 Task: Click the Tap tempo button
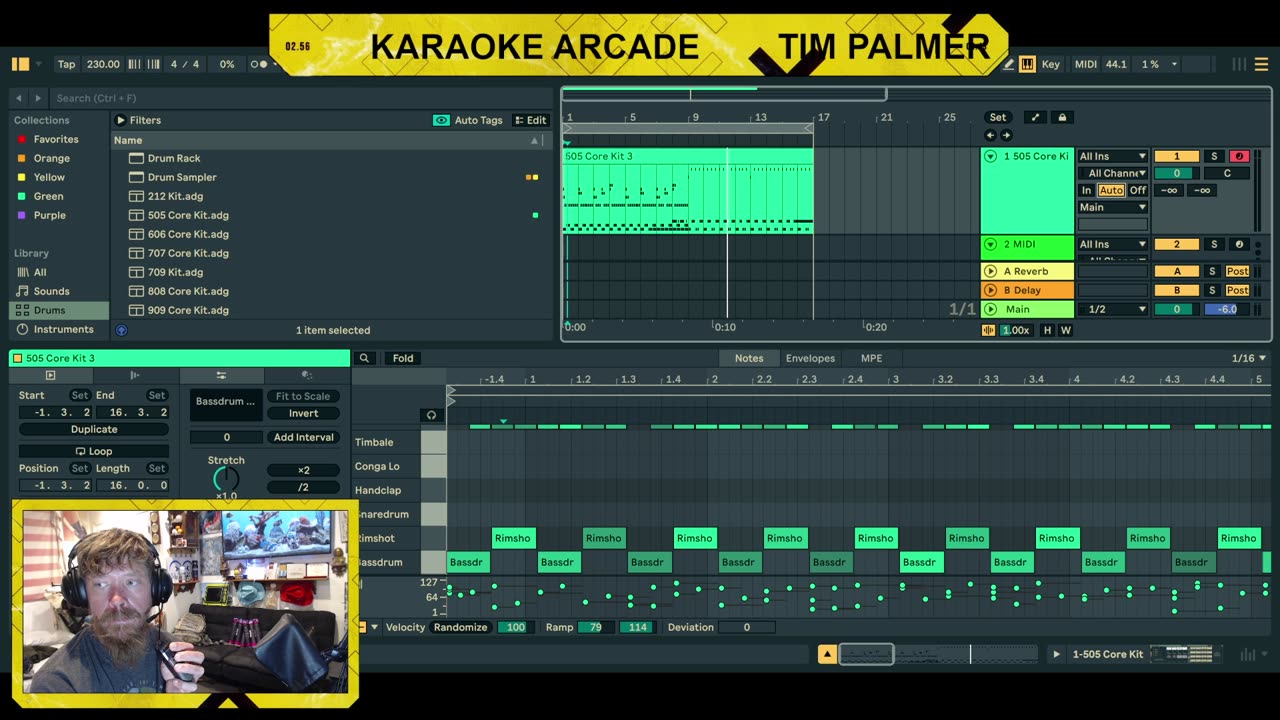click(x=66, y=64)
